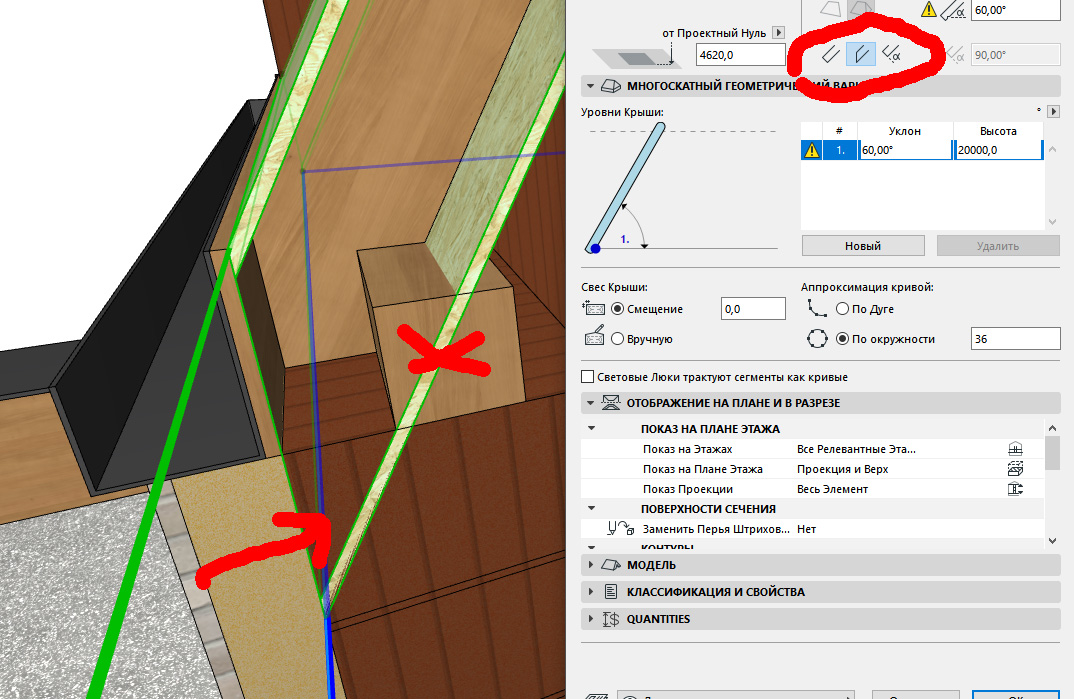This screenshot has width=1074, height=699.
Task: Collapse the ПОКАЗ НА ПЛАНЕ ЭТАЖА group
Action: click(591, 429)
